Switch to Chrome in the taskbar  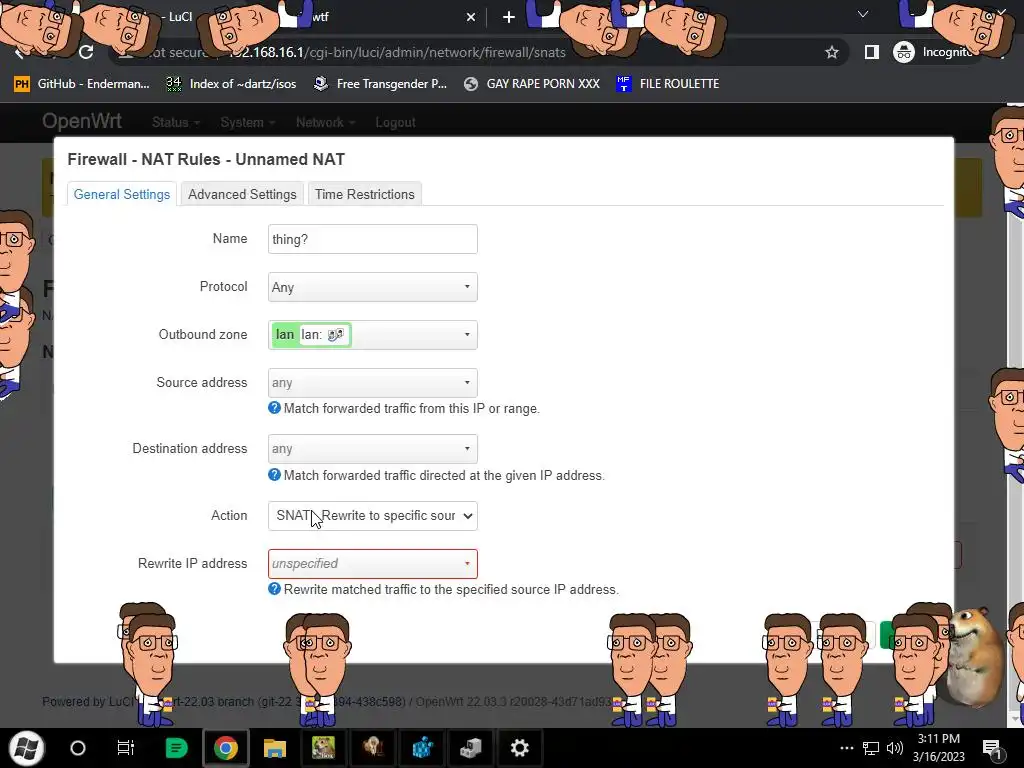coord(225,748)
